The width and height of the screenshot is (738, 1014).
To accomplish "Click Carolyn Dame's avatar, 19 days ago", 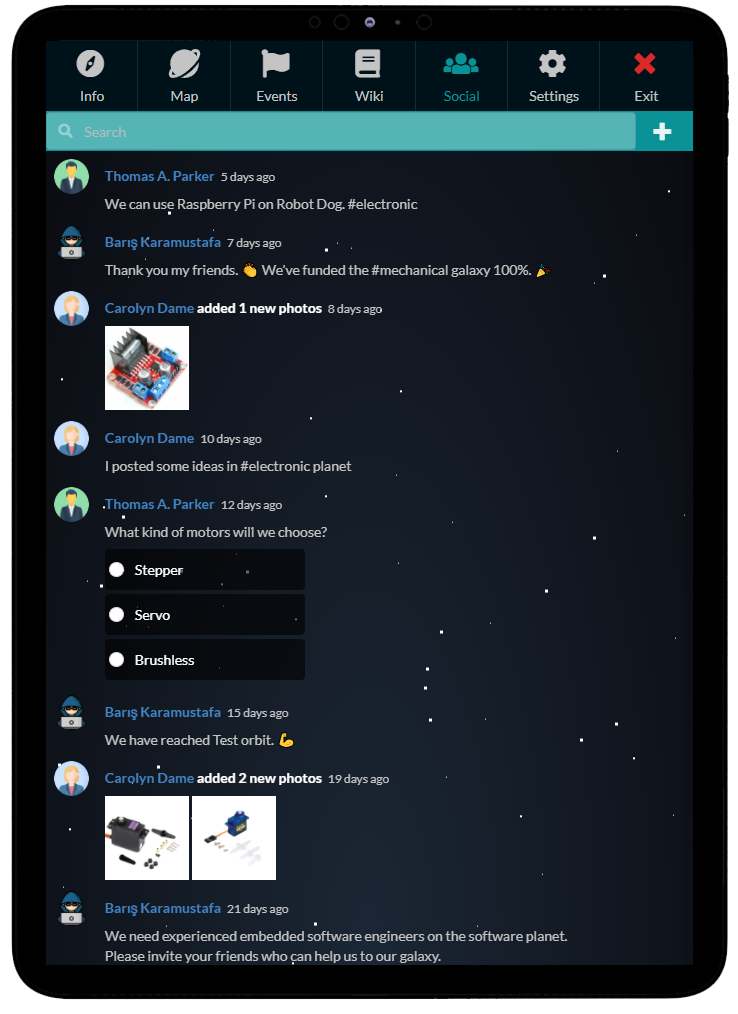I will pos(71,779).
